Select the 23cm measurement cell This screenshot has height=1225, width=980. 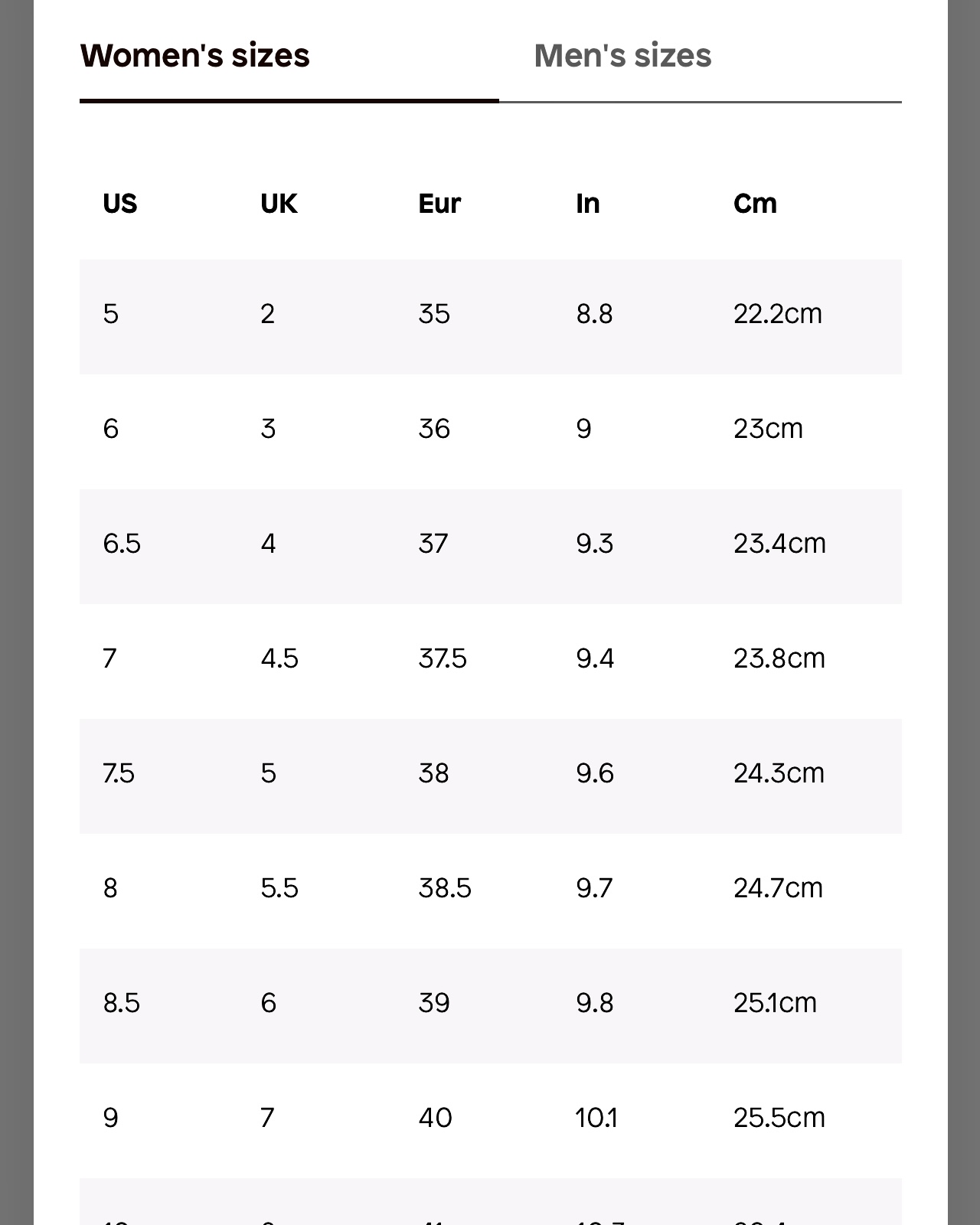[768, 429]
